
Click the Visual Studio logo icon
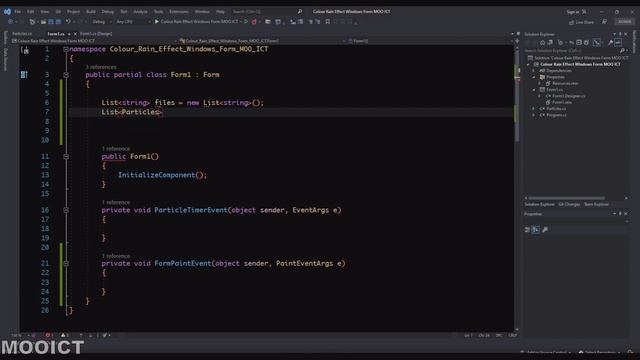7,12
